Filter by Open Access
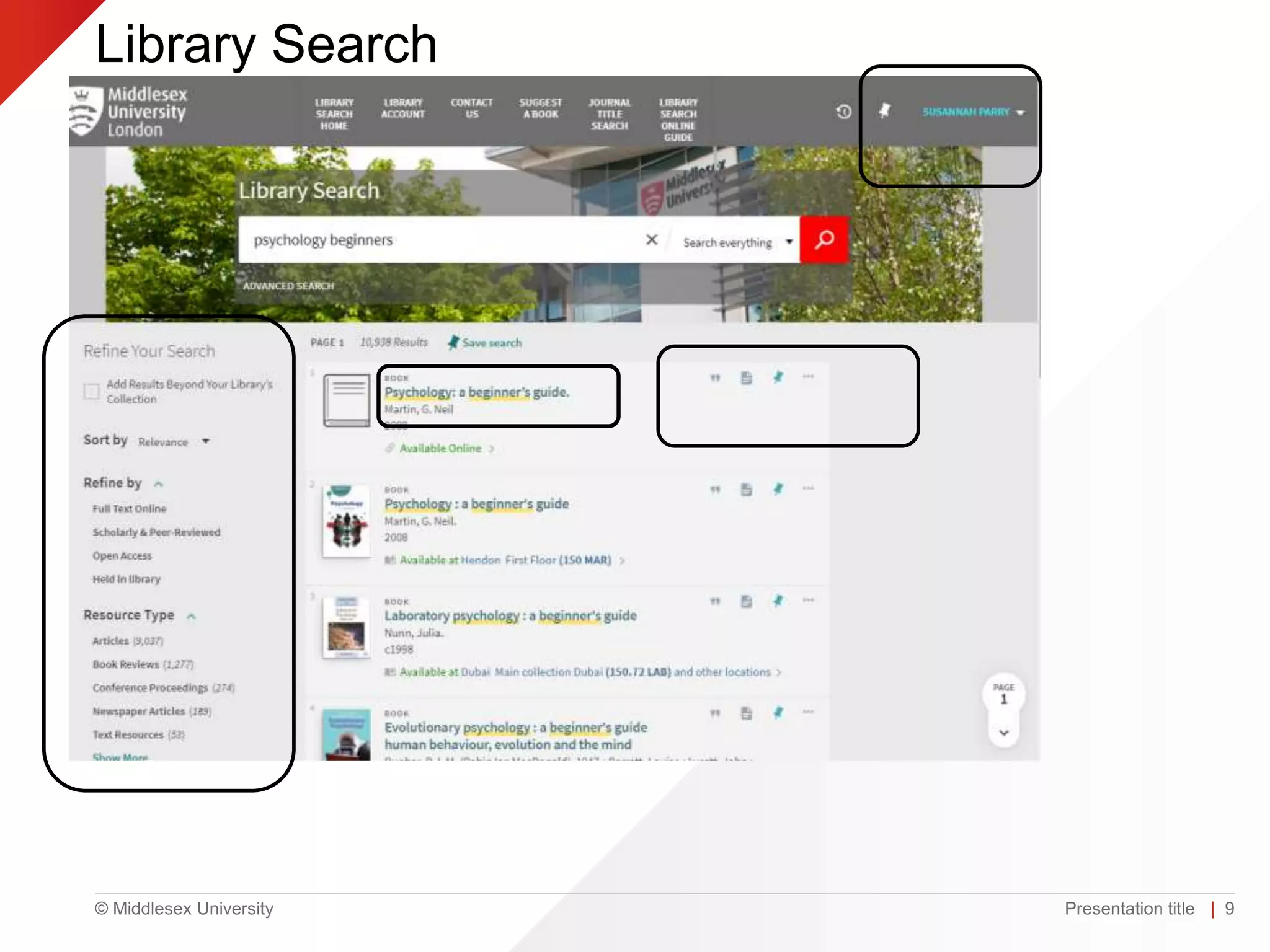The image size is (1270, 952). point(122,556)
